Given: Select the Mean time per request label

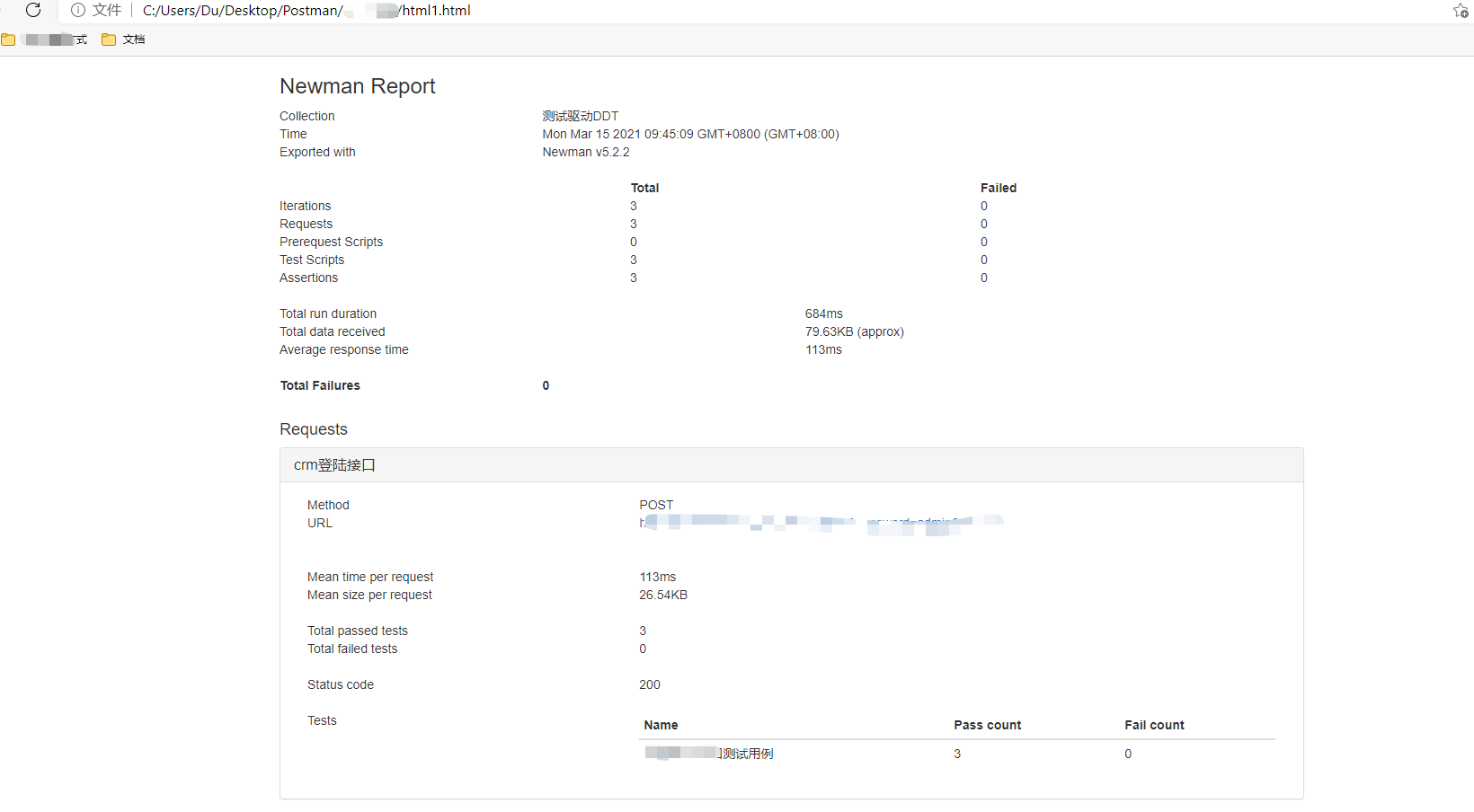Looking at the screenshot, I should click(x=370, y=577).
